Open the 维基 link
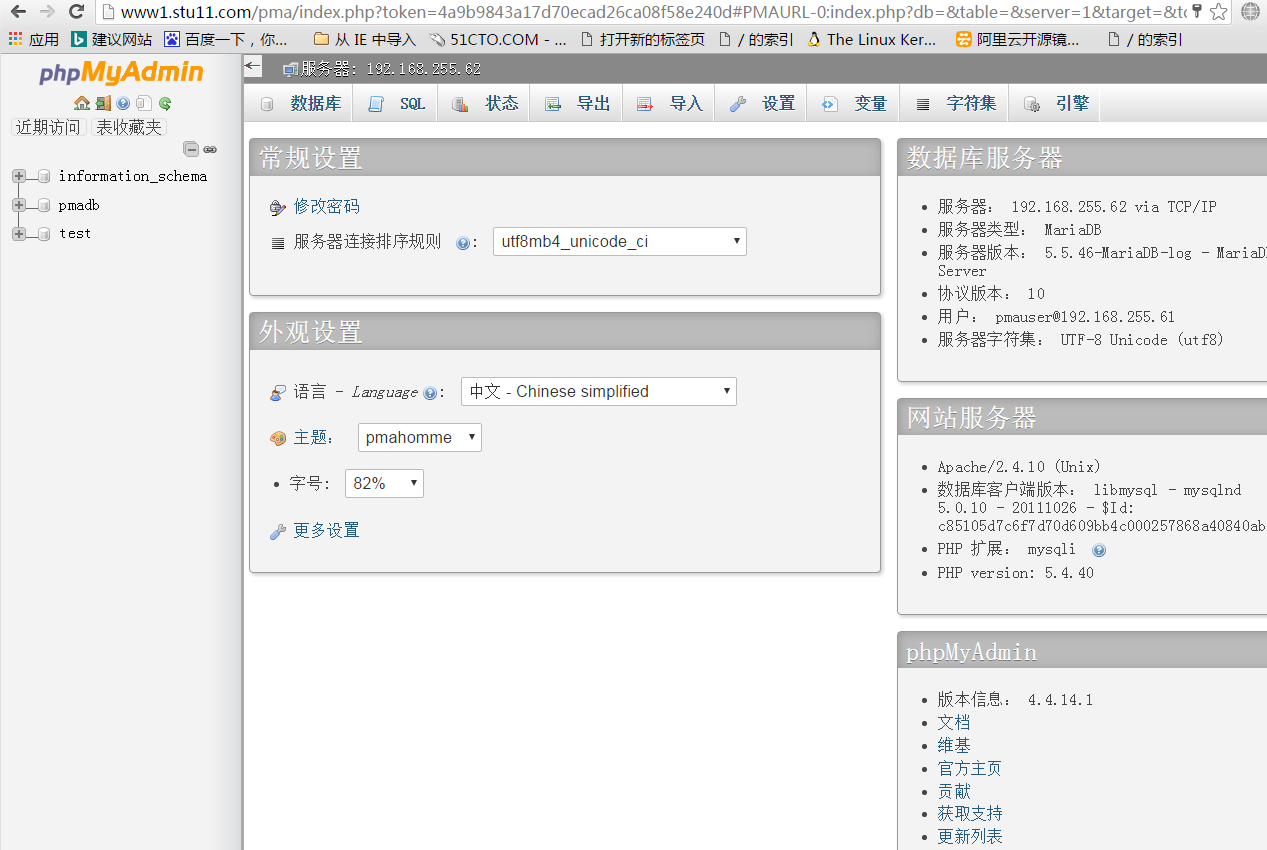Image resolution: width=1267 pixels, height=850 pixels. pyautogui.click(x=954, y=745)
